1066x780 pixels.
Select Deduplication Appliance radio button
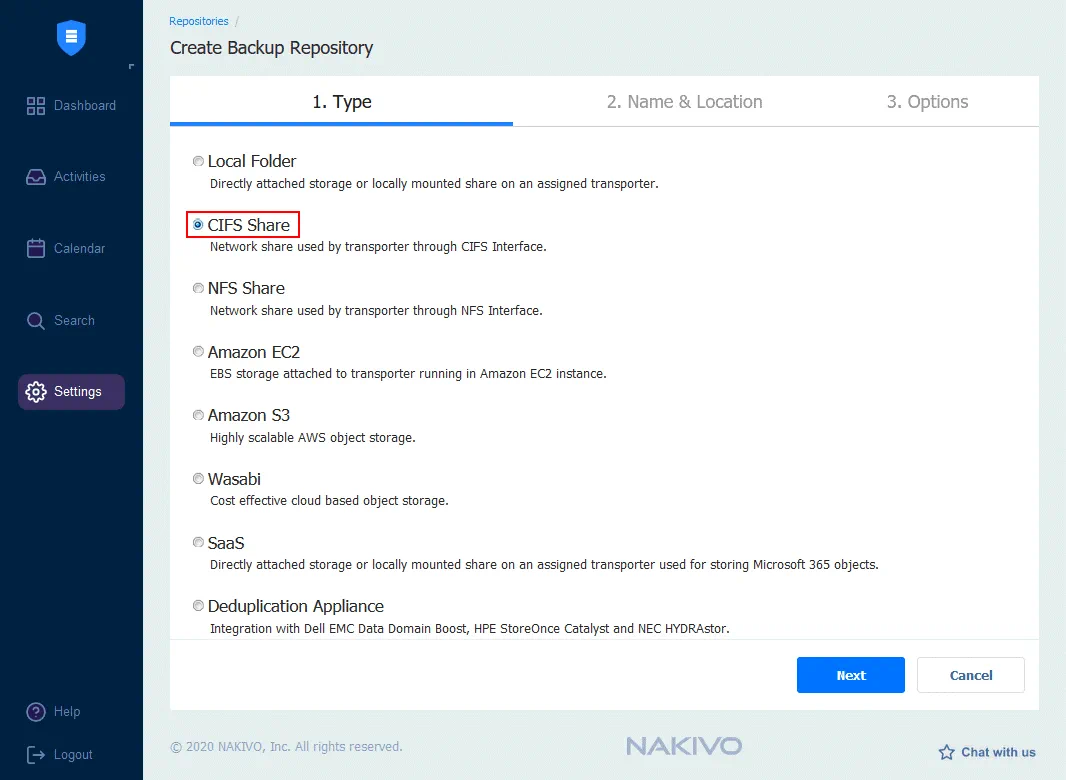point(198,606)
